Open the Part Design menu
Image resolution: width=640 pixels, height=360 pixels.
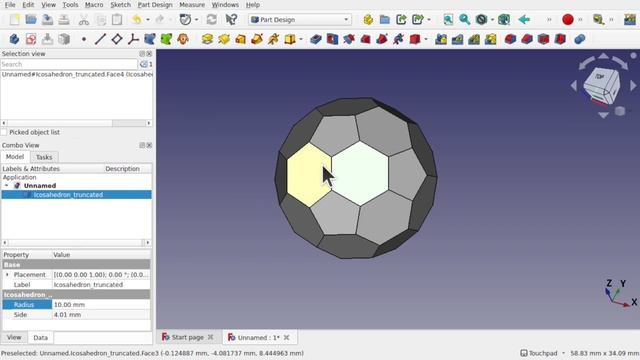(x=155, y=5)
